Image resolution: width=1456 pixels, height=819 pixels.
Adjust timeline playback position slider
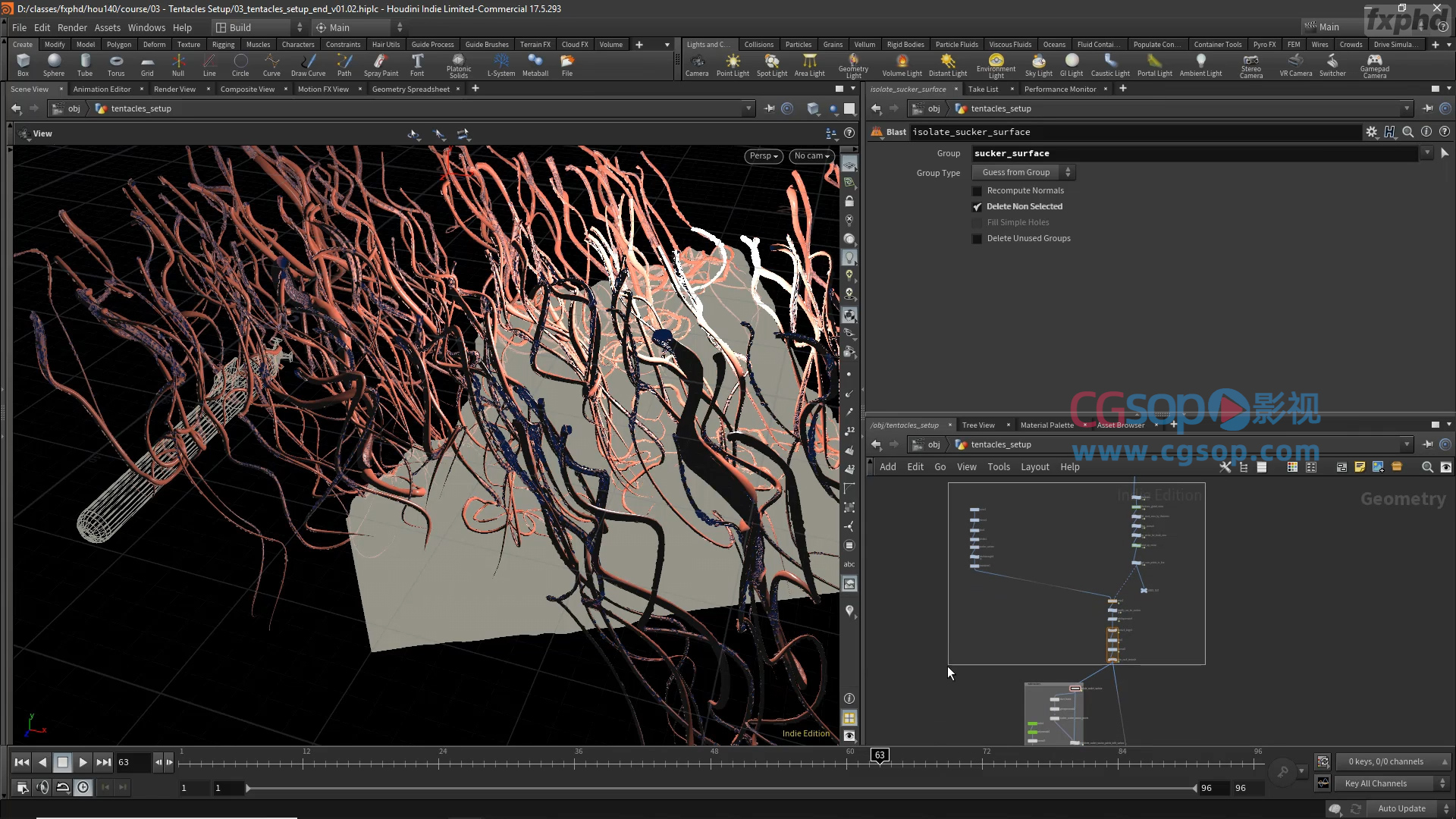coord(879,754)
